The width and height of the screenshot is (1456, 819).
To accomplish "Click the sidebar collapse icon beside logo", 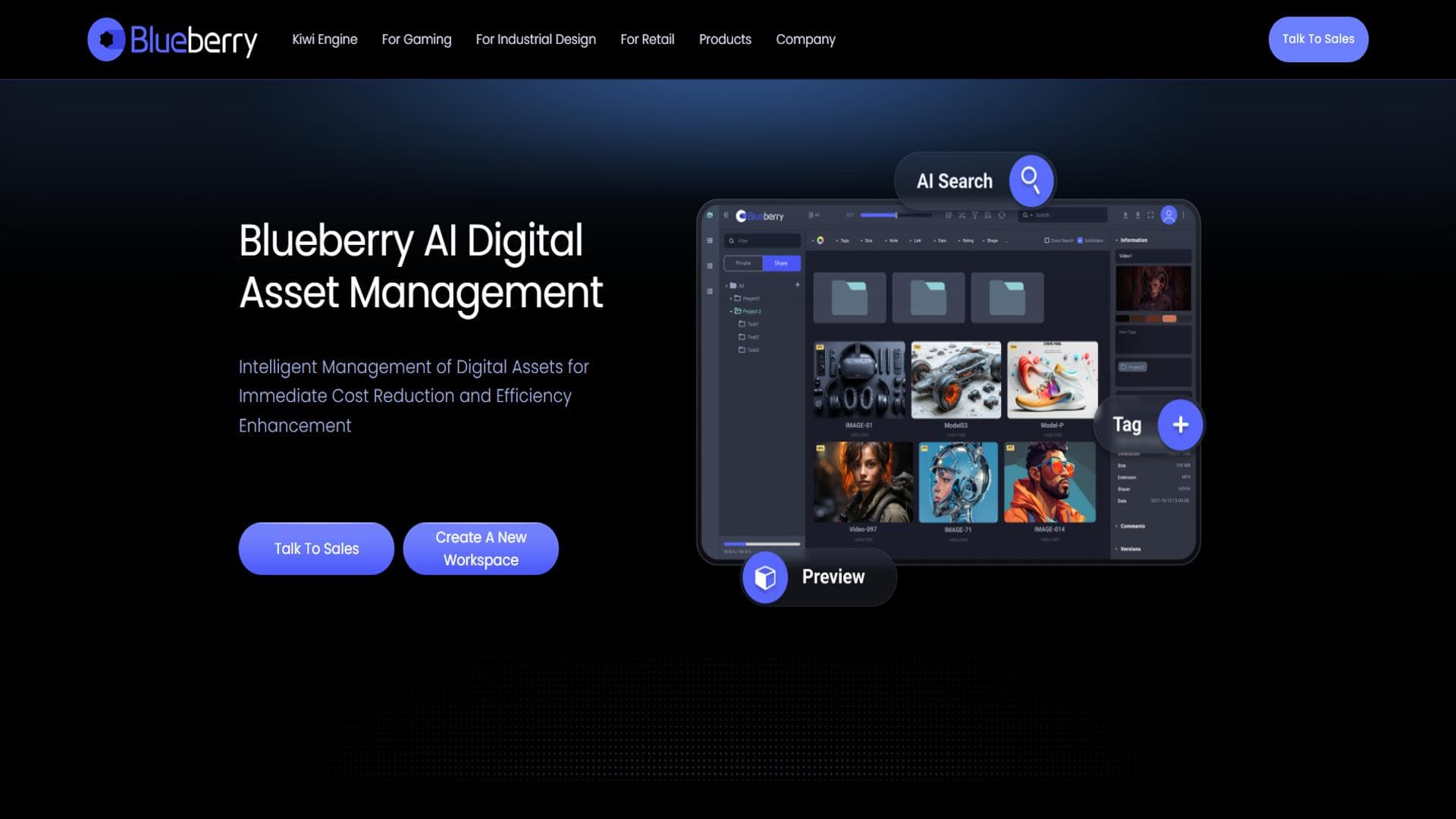I will (726, 215).
